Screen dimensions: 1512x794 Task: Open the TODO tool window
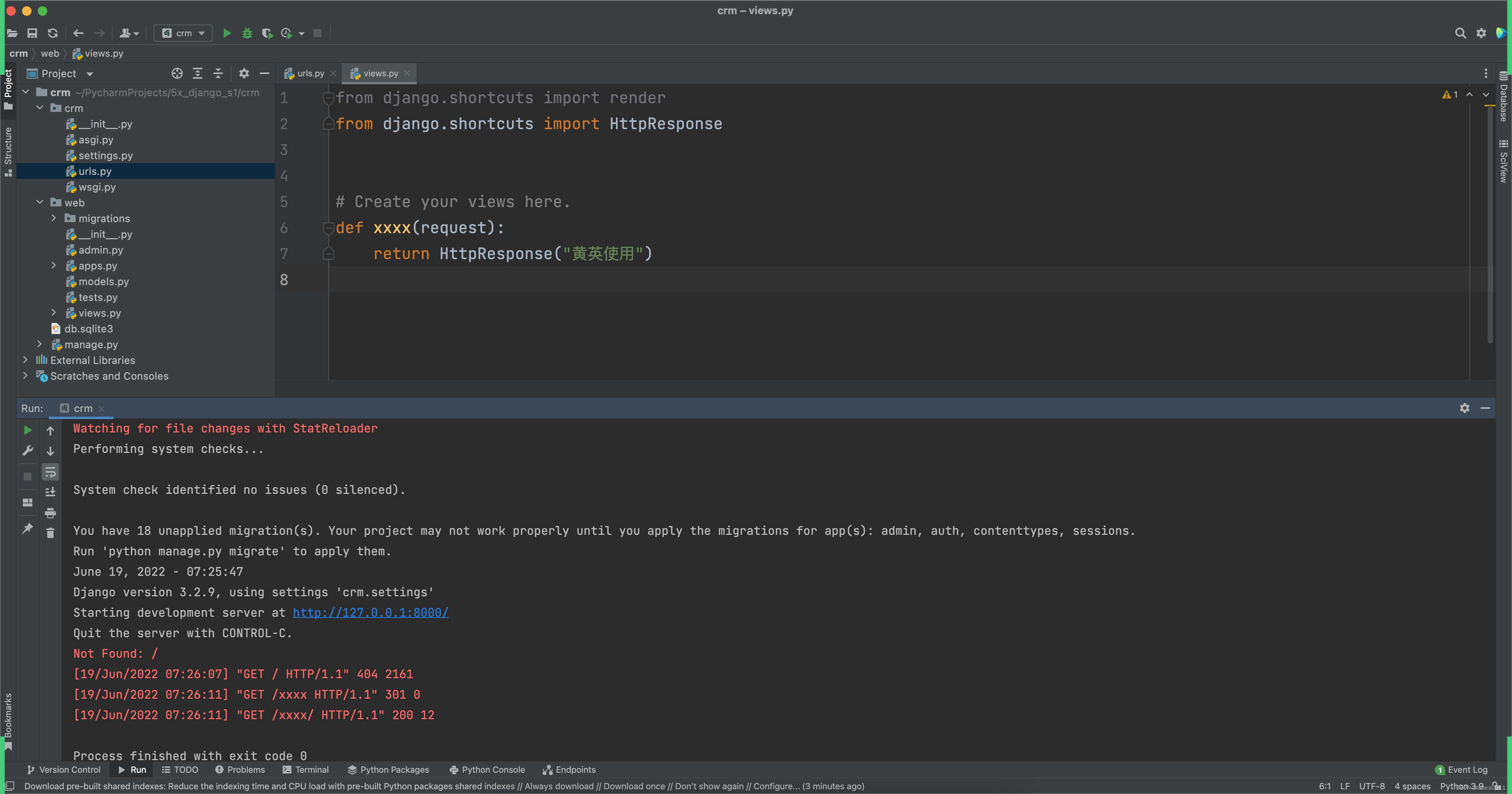[180, 770]
